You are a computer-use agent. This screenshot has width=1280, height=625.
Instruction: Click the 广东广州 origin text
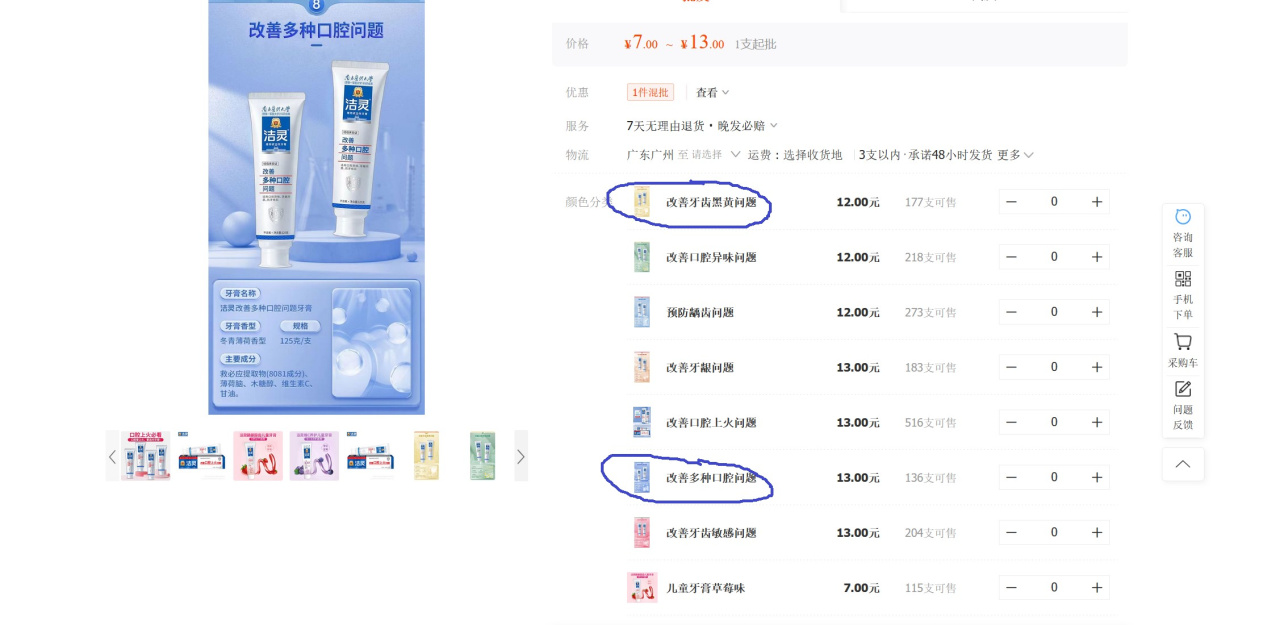pyautogui.click(x=650, y=155)
